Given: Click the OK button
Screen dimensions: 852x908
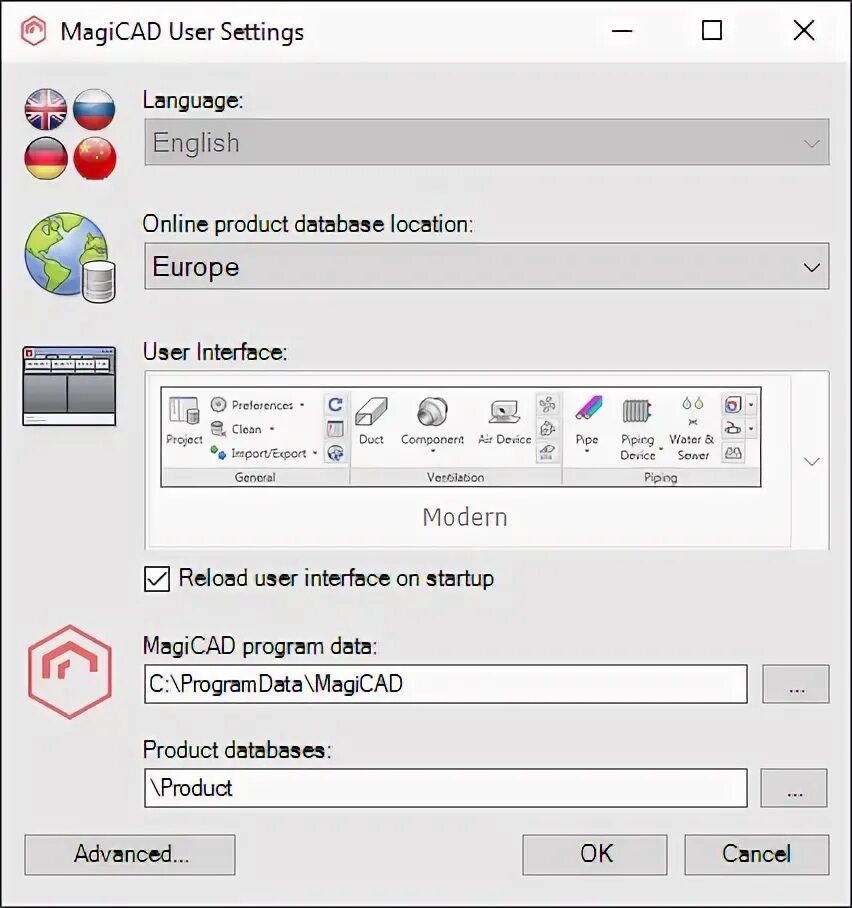Looking at the screenshot, I should coord(595,854).
